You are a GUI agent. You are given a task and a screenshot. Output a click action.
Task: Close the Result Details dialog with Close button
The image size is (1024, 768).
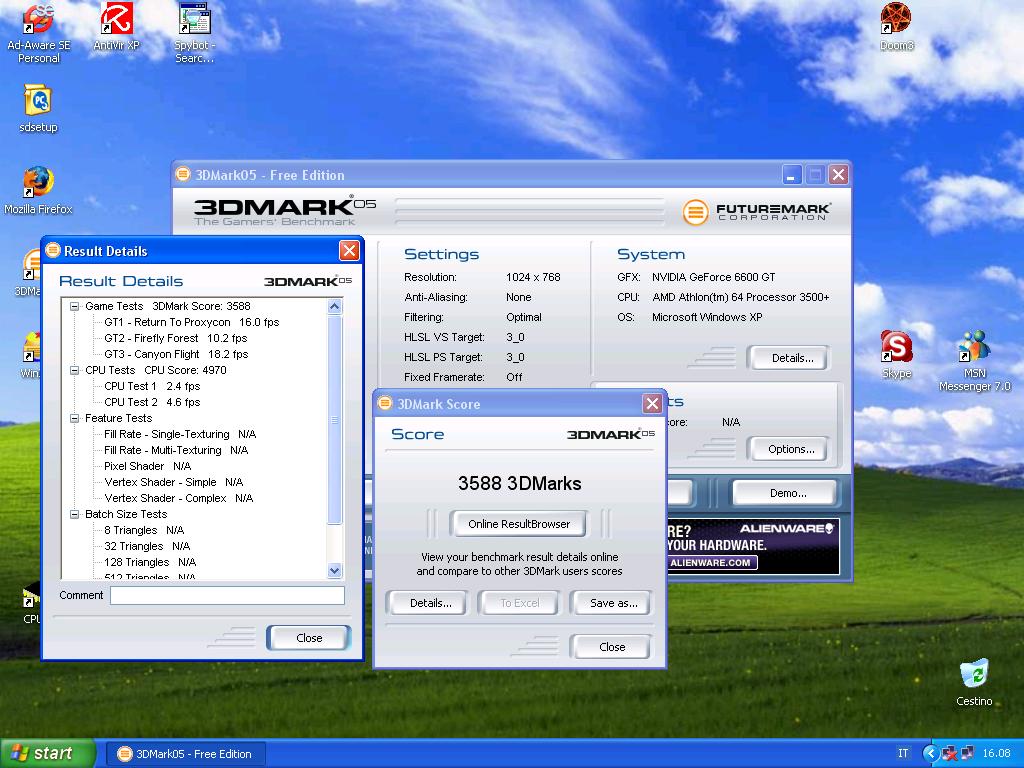(309, 638)
